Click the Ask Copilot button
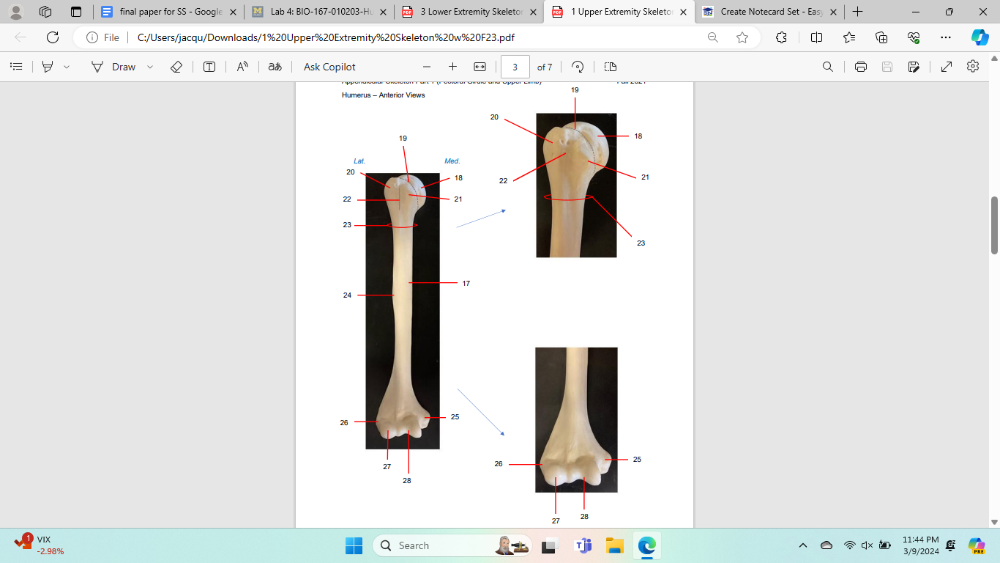The width and height of the screenshot is (1000, 563). (x=329, y=67)
